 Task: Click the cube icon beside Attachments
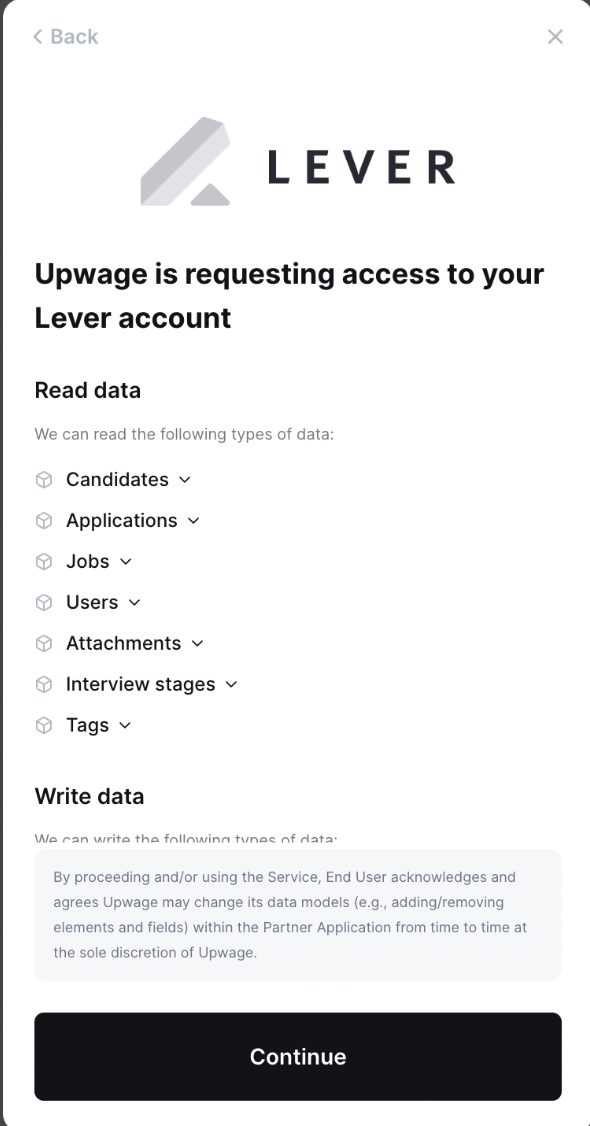coord(44,643)
